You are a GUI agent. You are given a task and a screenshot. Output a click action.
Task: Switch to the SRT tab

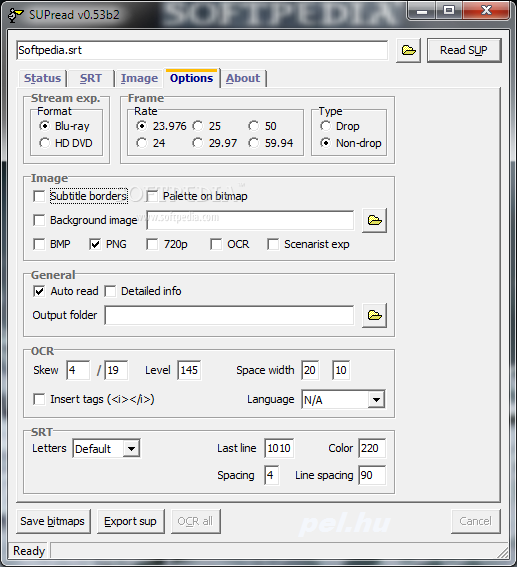click(x=91, y=78)
